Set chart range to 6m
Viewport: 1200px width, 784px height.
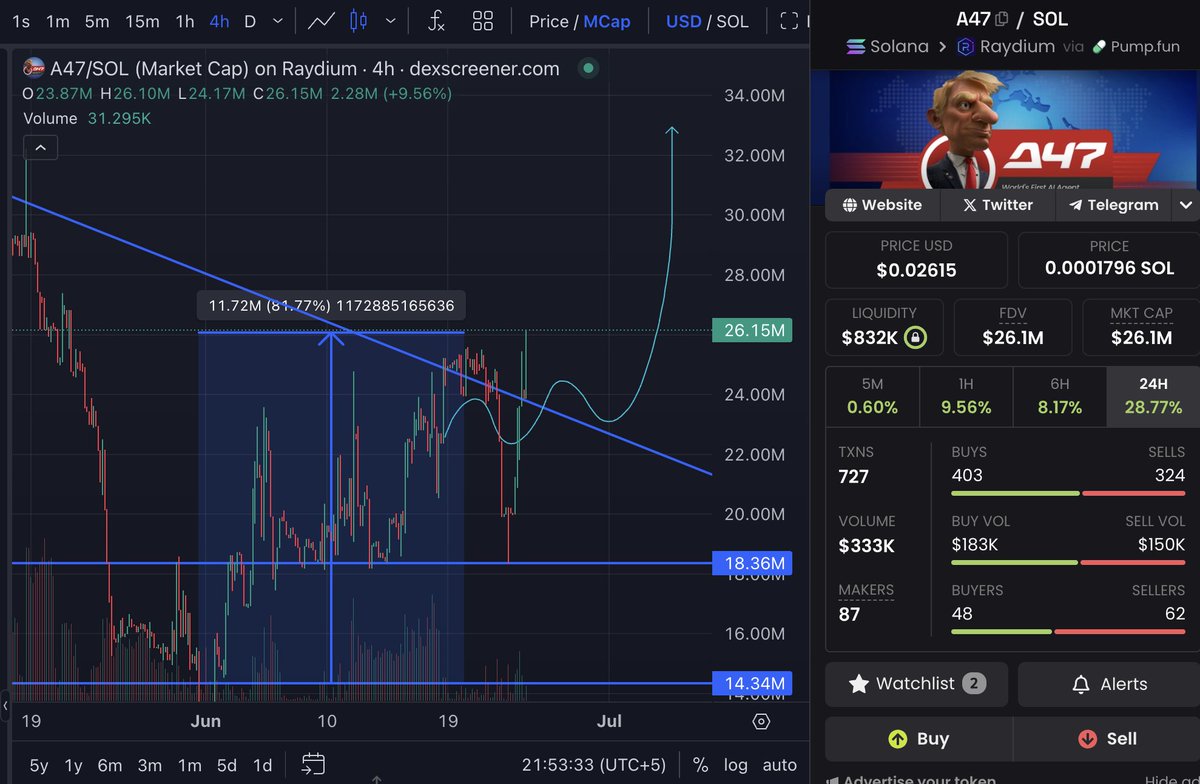point(109,765)
